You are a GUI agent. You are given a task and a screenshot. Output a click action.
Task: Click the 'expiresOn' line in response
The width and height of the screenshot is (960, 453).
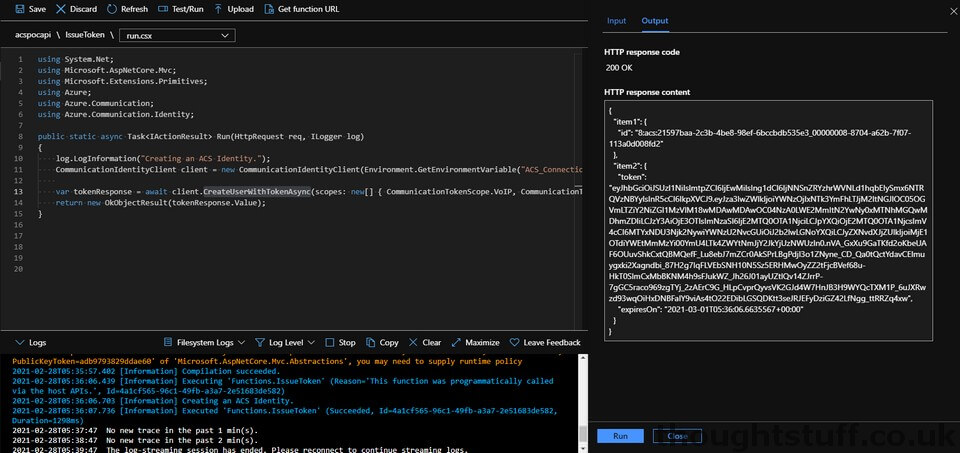(x=711, y=310)
